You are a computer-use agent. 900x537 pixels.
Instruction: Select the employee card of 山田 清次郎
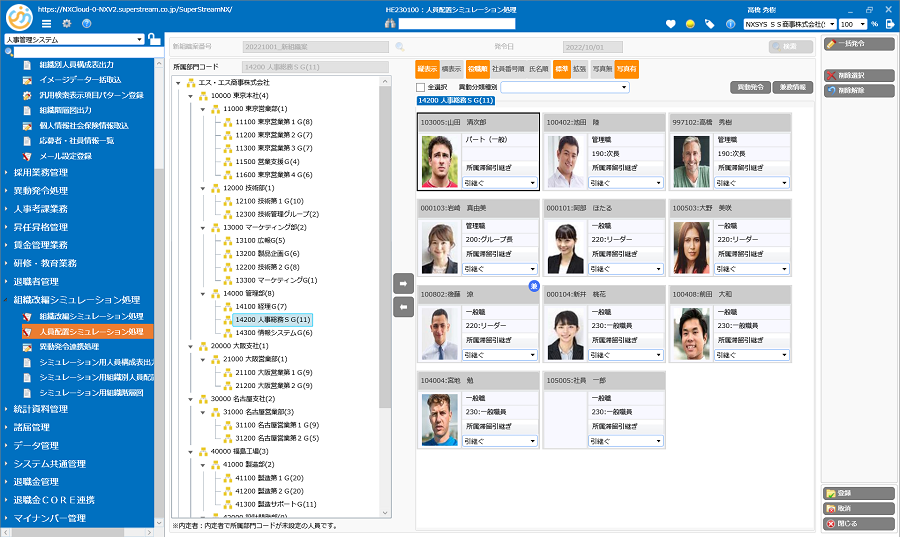pos(478,151)
